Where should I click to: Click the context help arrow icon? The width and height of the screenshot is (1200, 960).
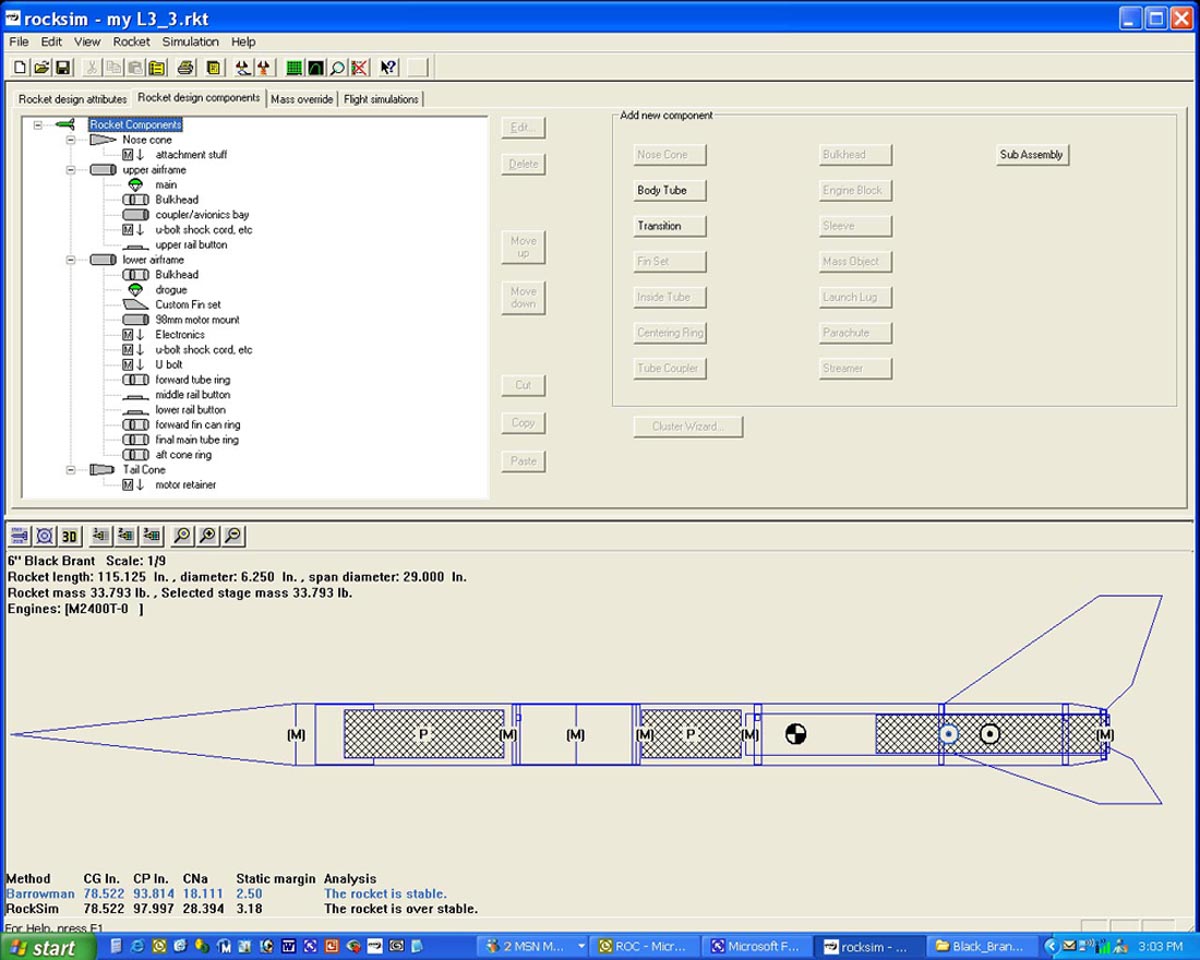pyautogui.click(x=389, y=67)
